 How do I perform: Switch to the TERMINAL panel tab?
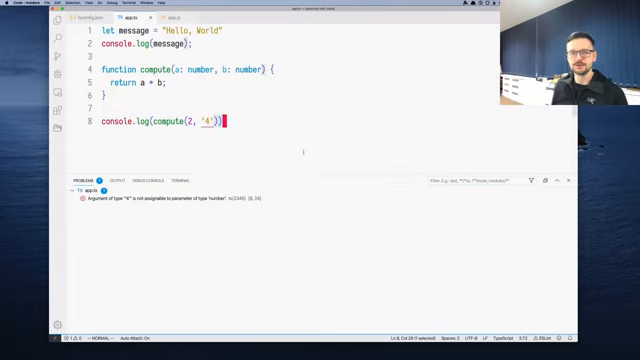(180, 180)
